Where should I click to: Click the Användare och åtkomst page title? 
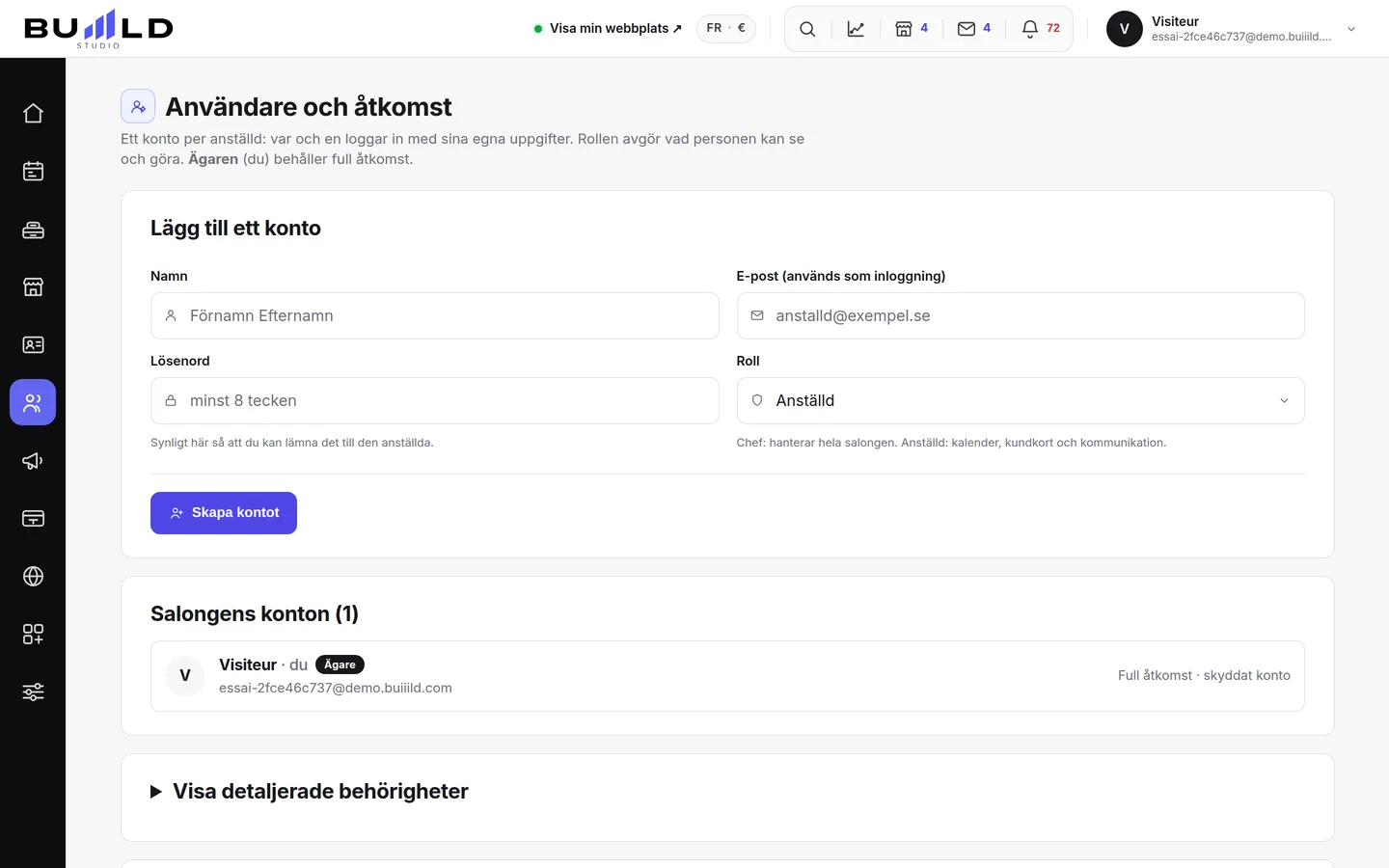pos(309,107)
